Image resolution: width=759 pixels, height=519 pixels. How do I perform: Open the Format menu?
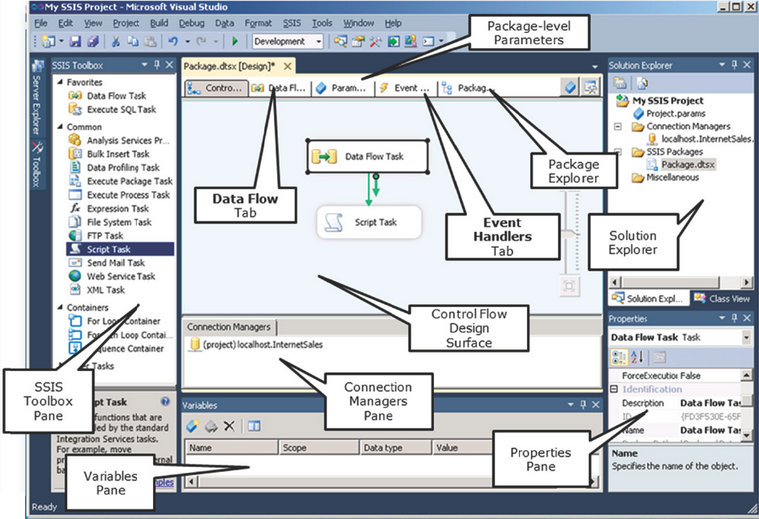(258, 23)
